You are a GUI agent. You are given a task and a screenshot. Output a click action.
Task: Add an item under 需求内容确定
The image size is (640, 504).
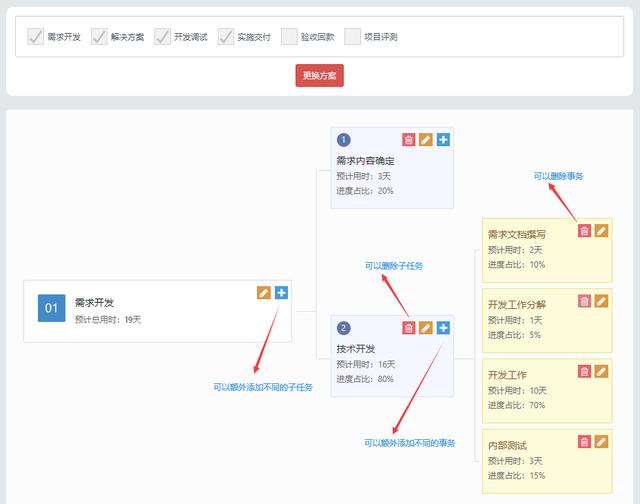pyautogui.click(x=443, y=140)
